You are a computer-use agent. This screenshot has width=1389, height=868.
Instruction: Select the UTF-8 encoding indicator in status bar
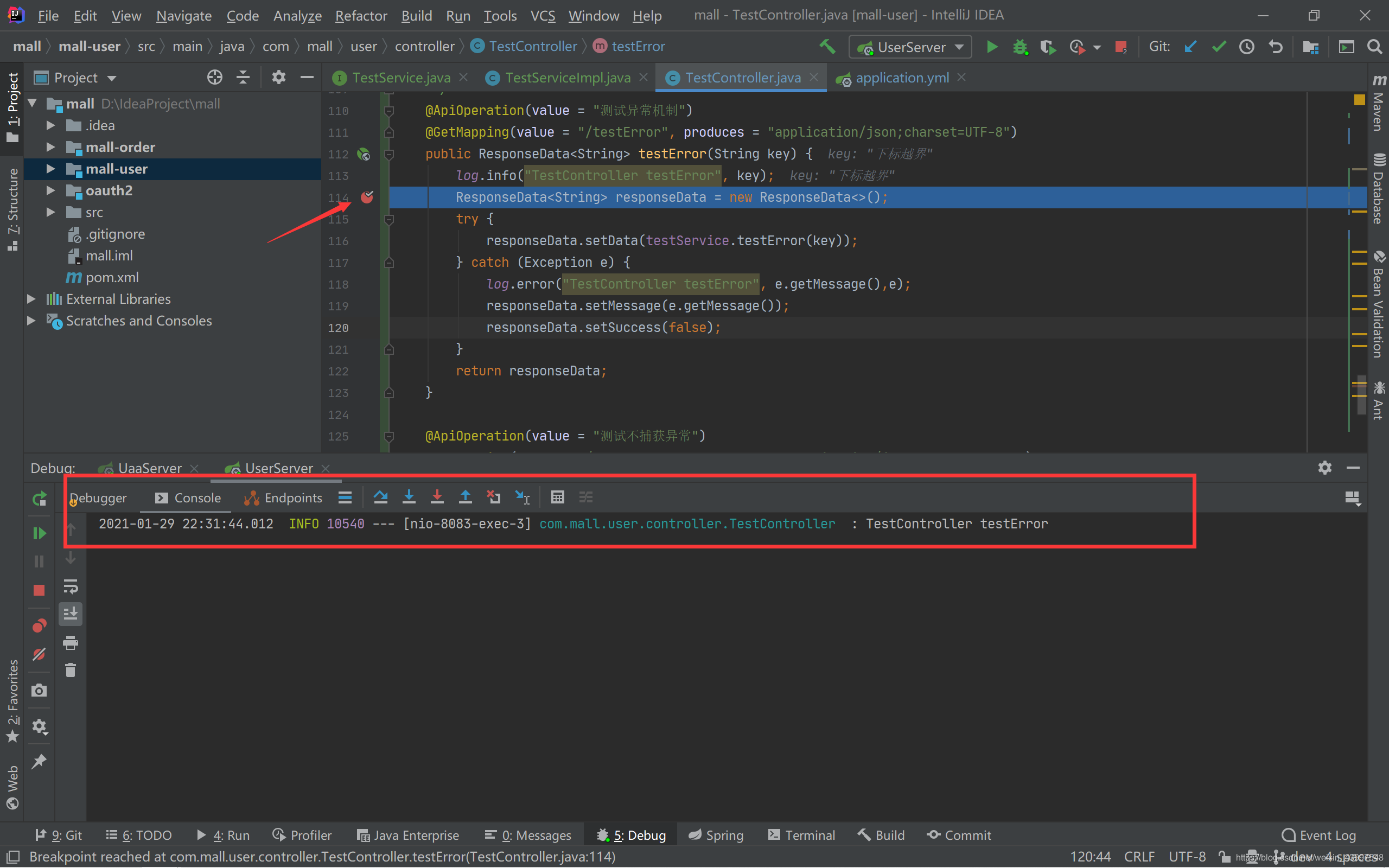(x=1187, y=856)
